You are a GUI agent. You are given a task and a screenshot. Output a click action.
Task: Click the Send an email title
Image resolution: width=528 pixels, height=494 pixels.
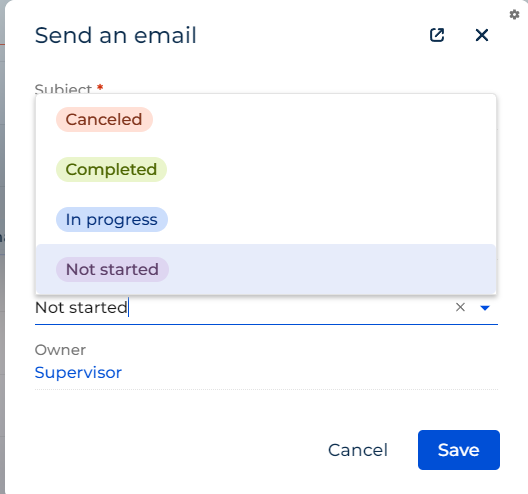[116, 35]
